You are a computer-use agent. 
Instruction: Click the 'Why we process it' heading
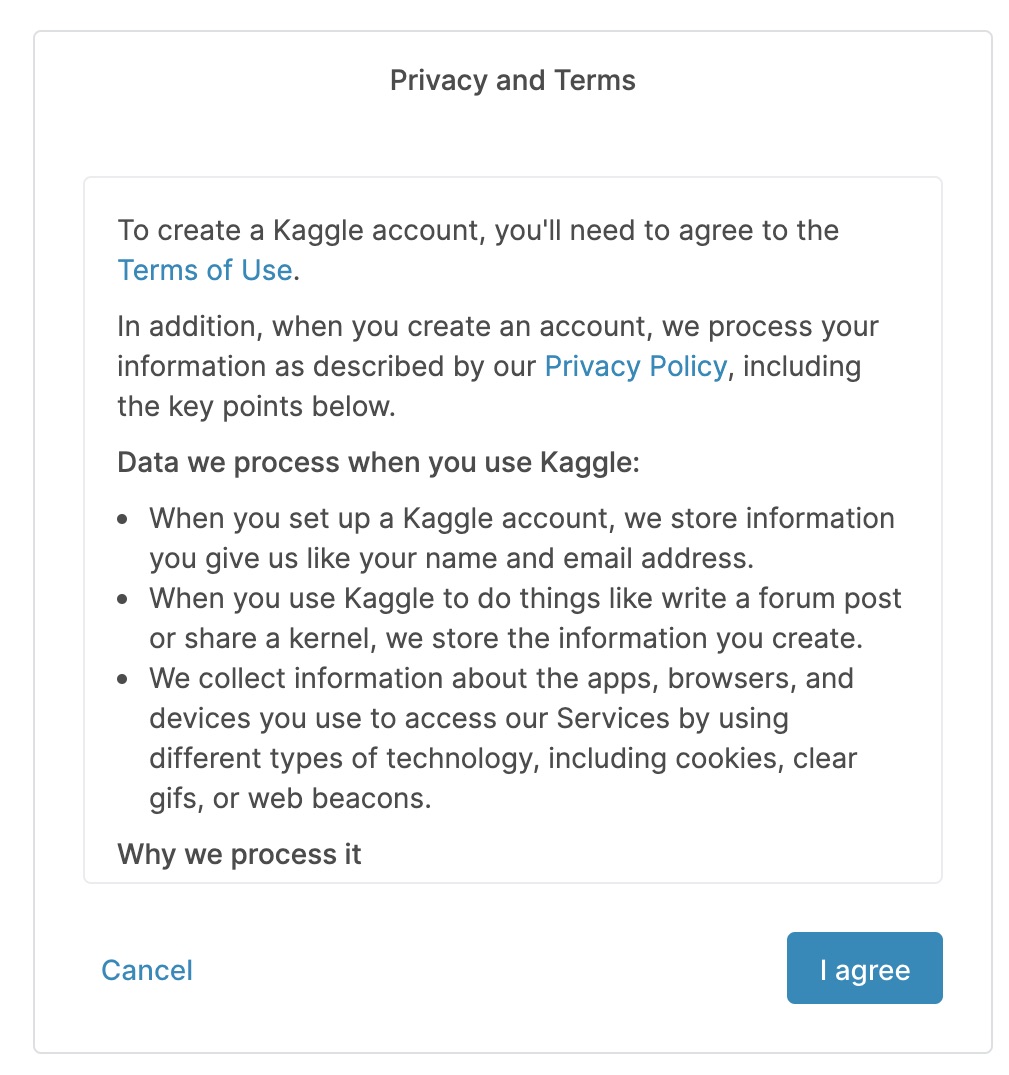pos(239,854)
